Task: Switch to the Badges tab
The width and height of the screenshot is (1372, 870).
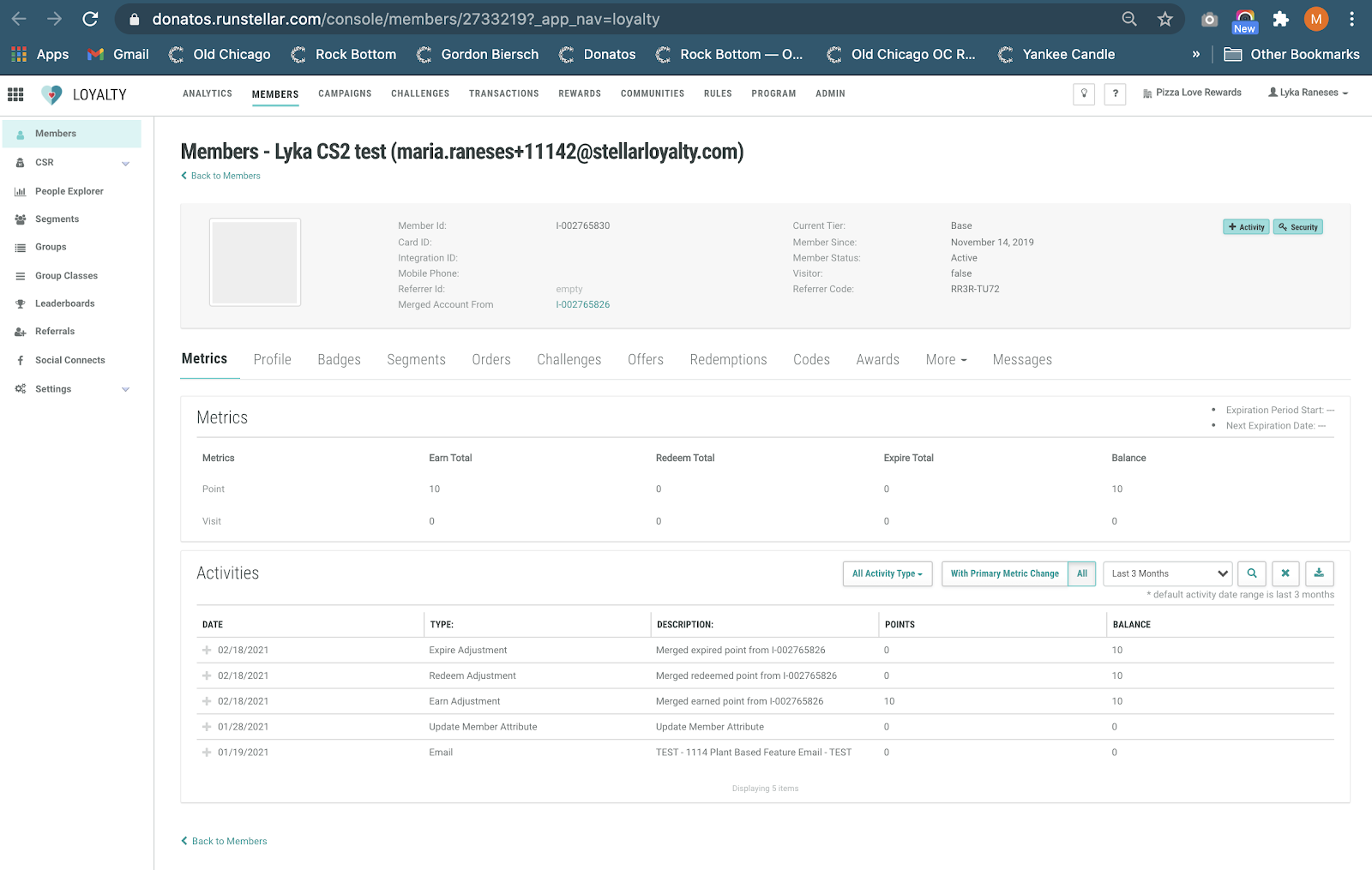Action: [x=339, y=360]
